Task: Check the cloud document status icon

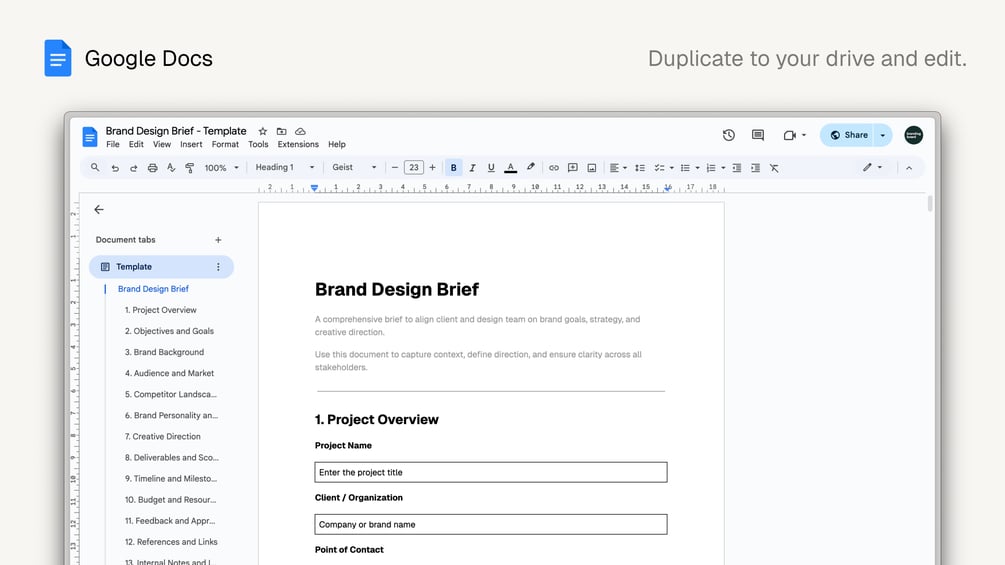Action: [300, 131]
